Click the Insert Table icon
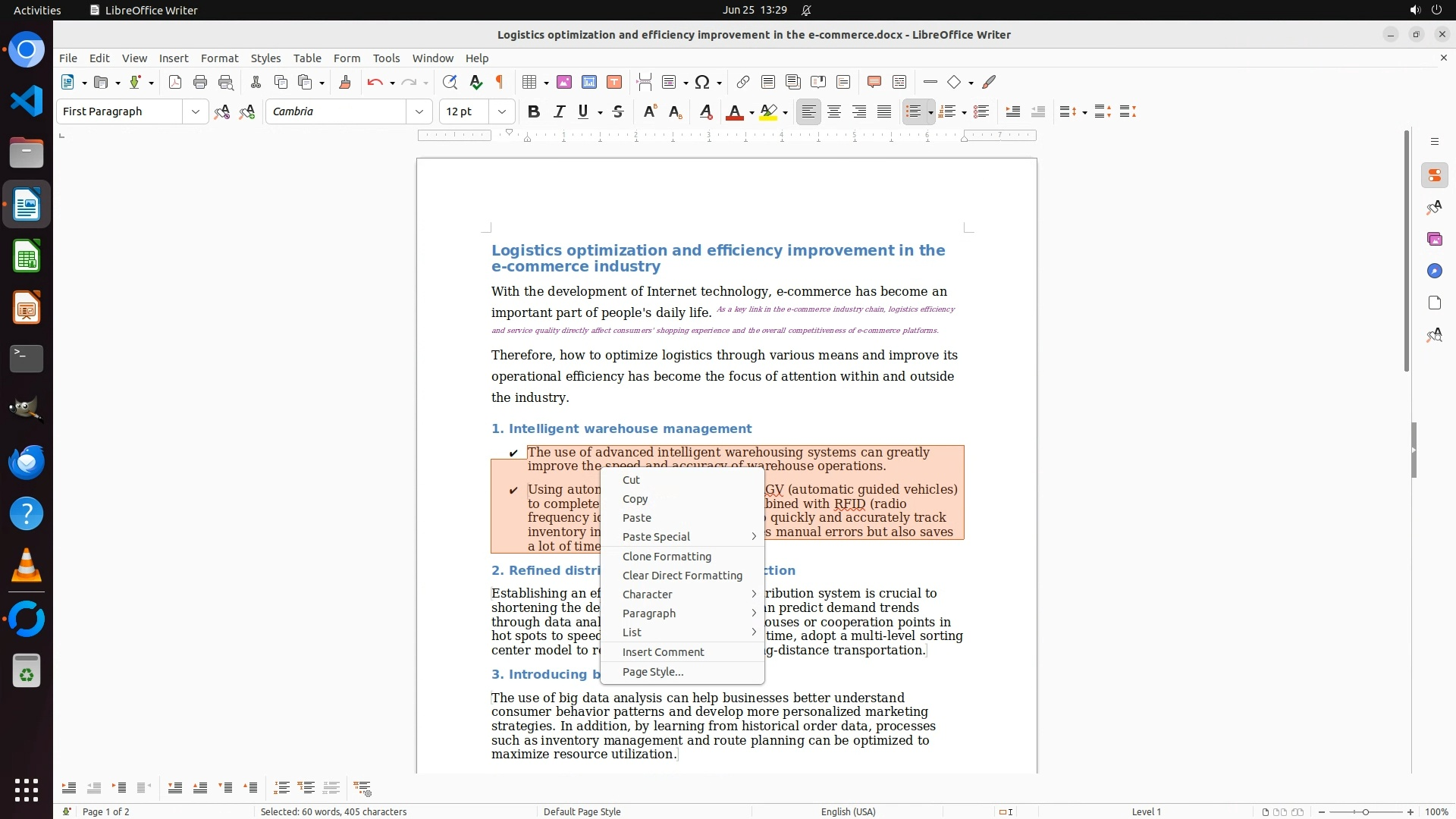This screenshot has width=1456, height=819. tap(529, 83)
